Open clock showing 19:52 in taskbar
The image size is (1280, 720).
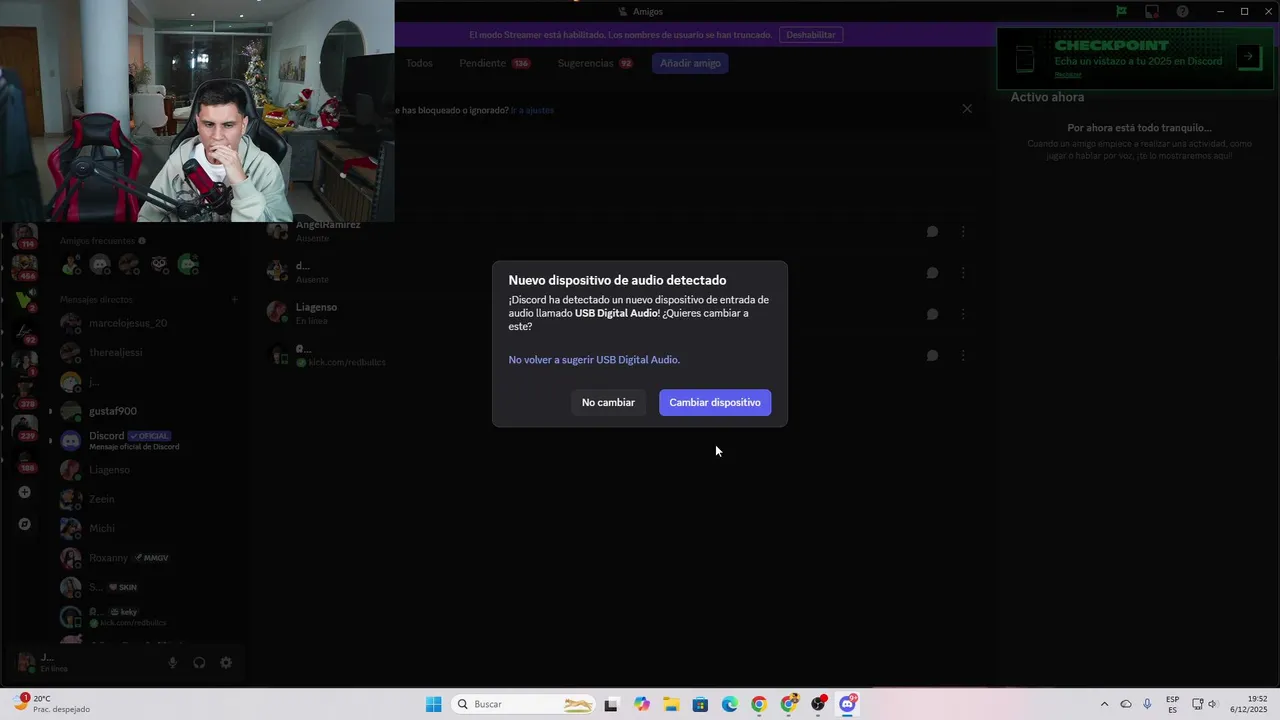(x=1249, y=704)
